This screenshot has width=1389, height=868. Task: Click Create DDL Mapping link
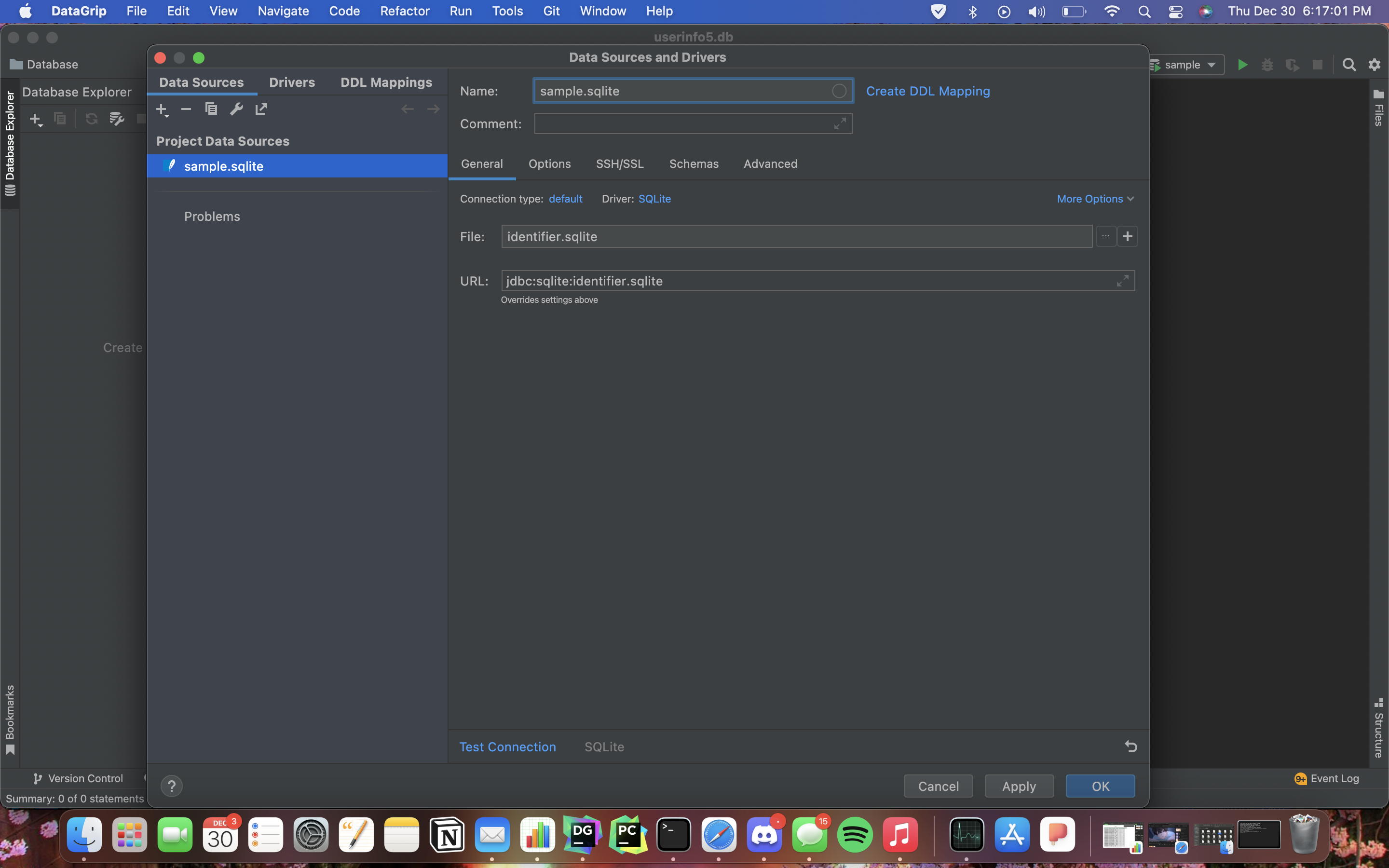click(927, 91)
